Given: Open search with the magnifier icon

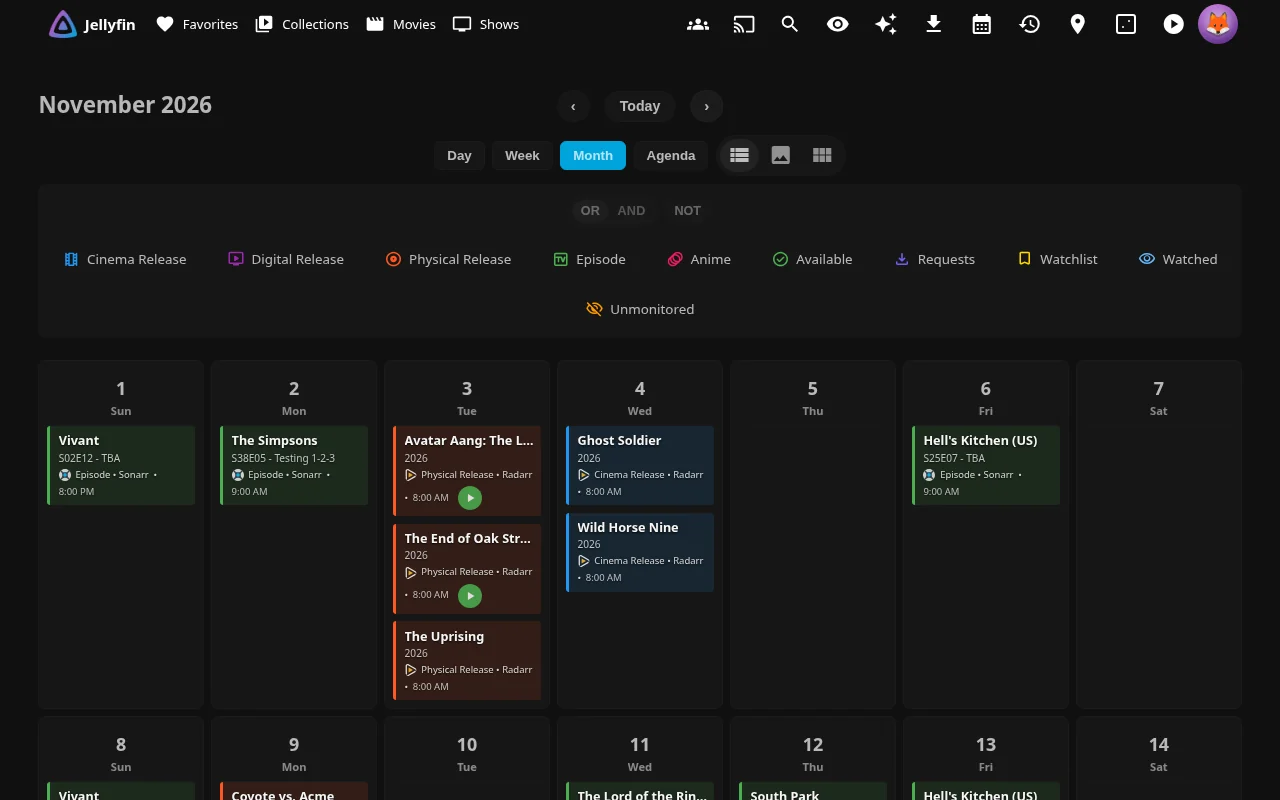Looking at the screenshot, I should point(790,24).
